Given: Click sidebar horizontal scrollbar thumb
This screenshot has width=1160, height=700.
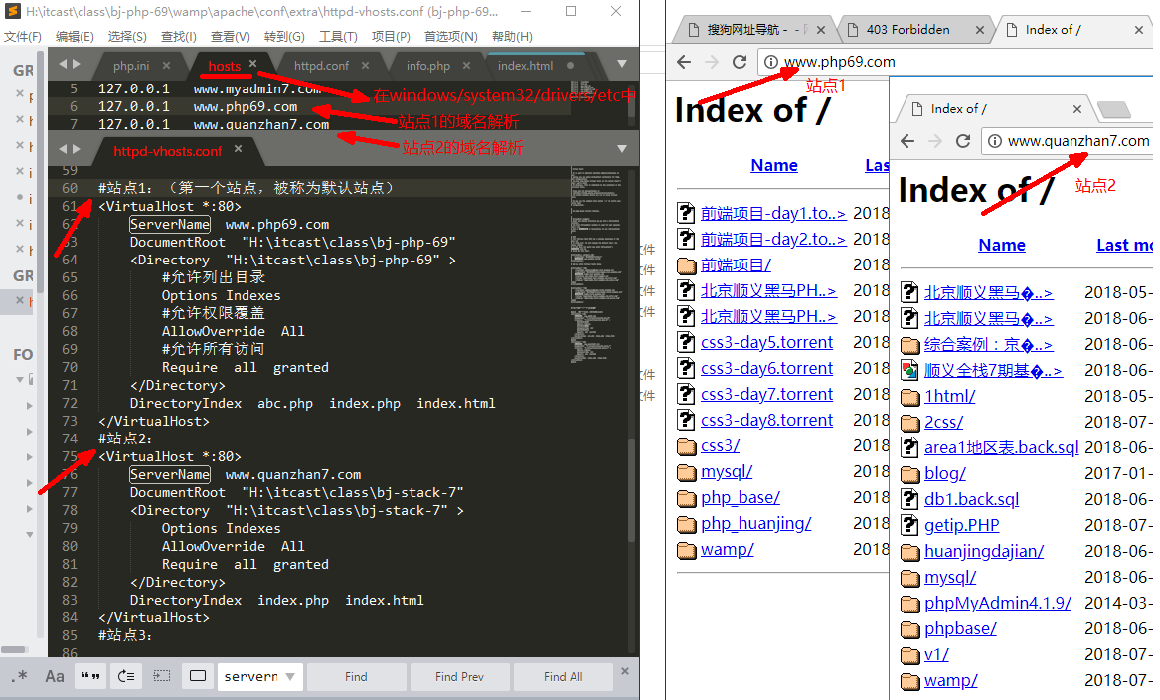Looking at the screenshot, I should 13,650.
